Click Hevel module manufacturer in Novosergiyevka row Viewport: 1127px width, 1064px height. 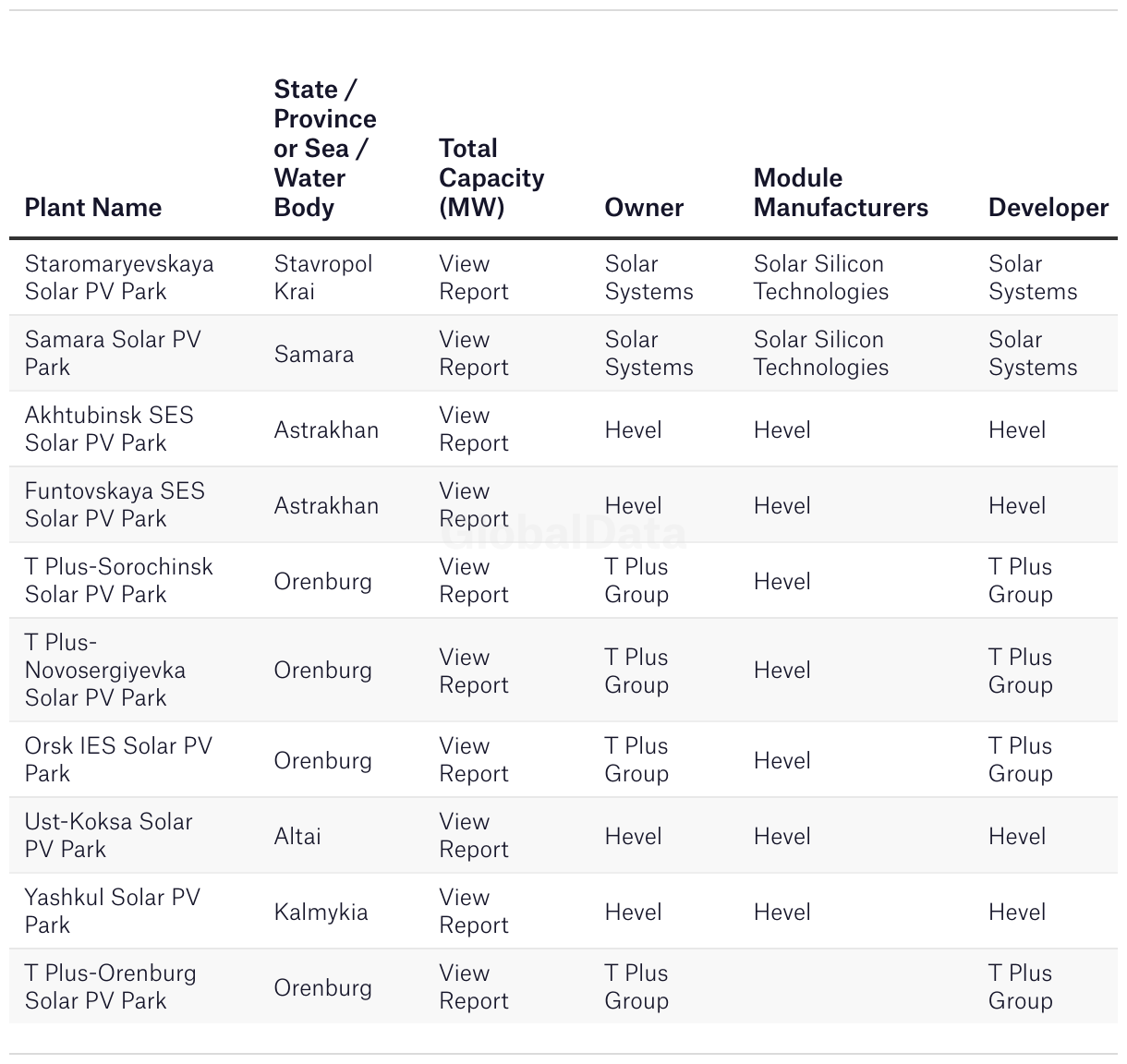pos(782,670)
